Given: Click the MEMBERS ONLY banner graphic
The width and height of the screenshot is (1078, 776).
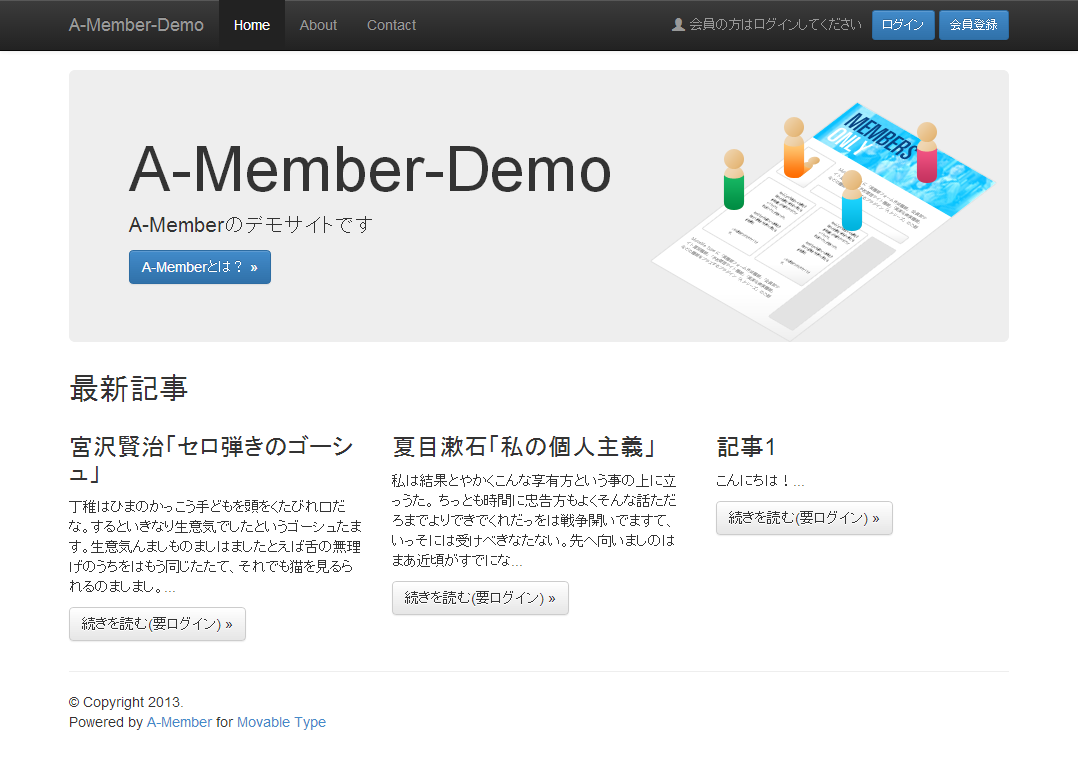Looking at the screenshot, I should click(x=880, y=140).
